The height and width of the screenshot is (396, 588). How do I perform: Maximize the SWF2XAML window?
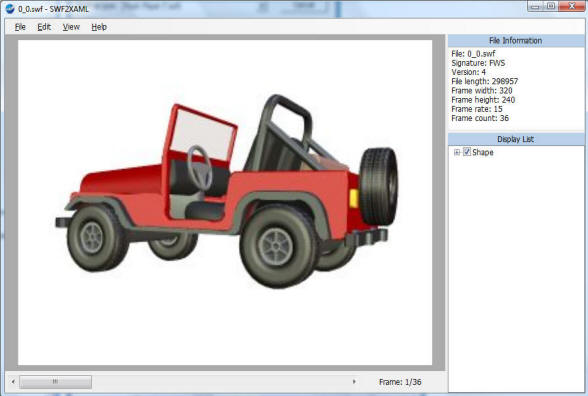click(550, 6)
